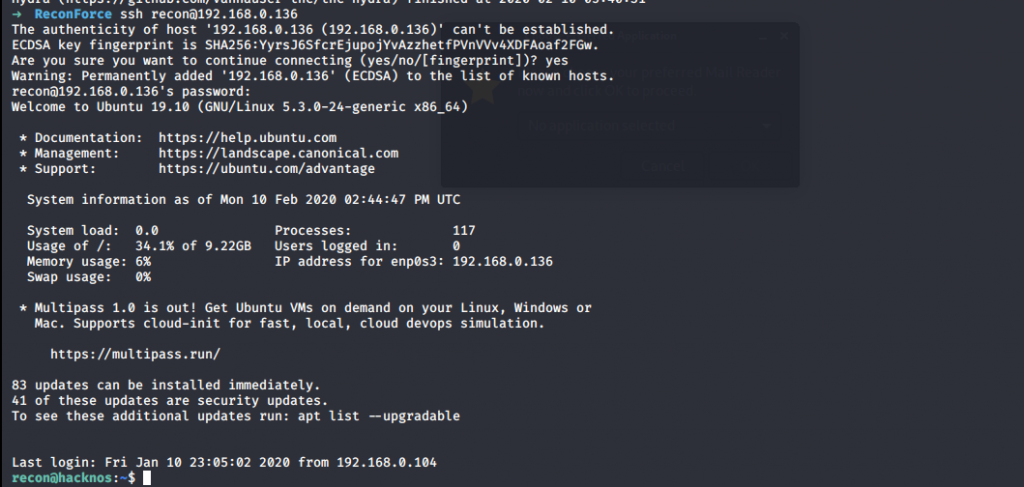Minimize the faint Preferred Application dialog
This screenshot has height=487, width=1024.
pos(763,37)
